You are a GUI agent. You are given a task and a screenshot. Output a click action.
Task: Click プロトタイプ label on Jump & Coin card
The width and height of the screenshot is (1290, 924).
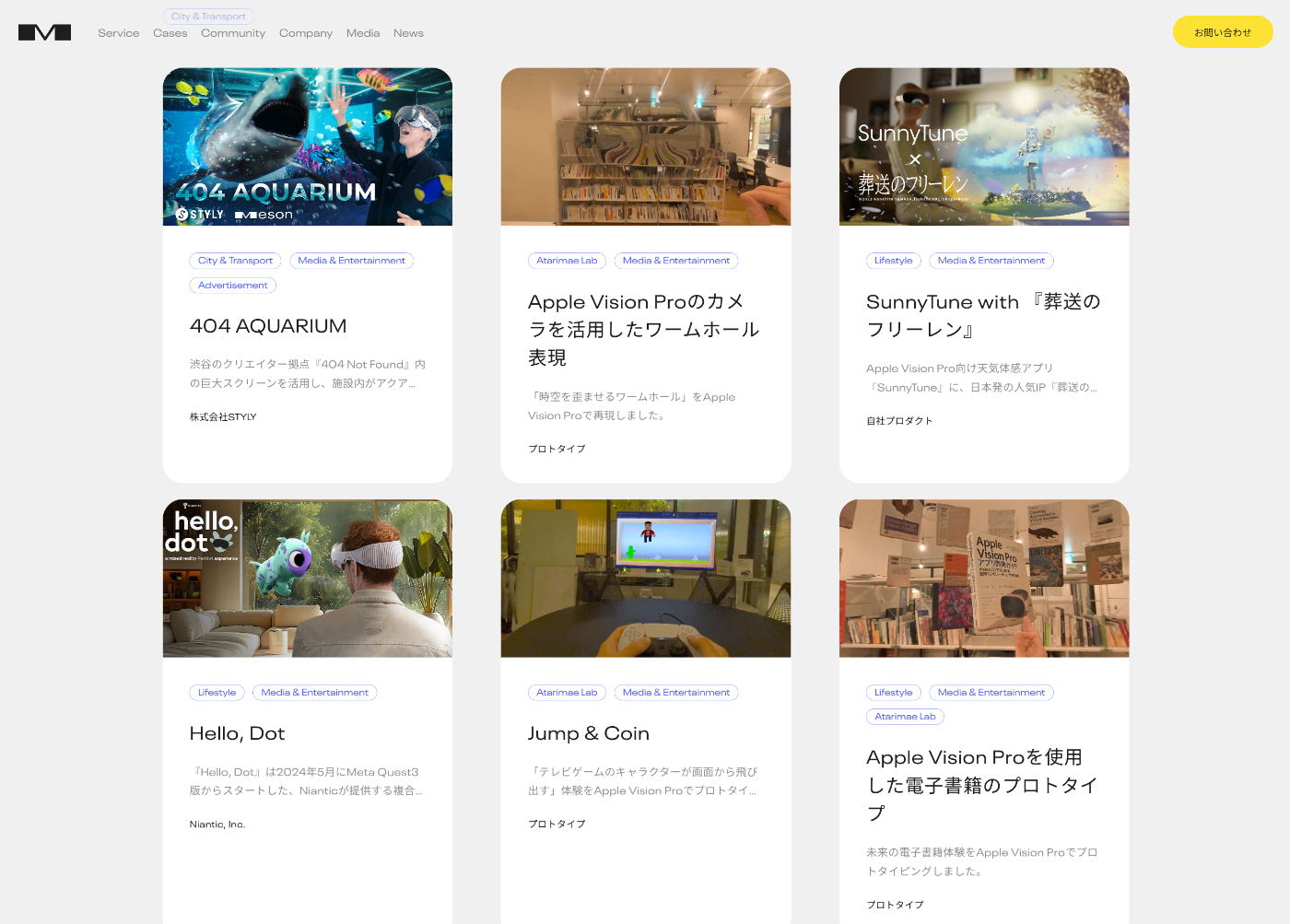[x=557, y=825]
